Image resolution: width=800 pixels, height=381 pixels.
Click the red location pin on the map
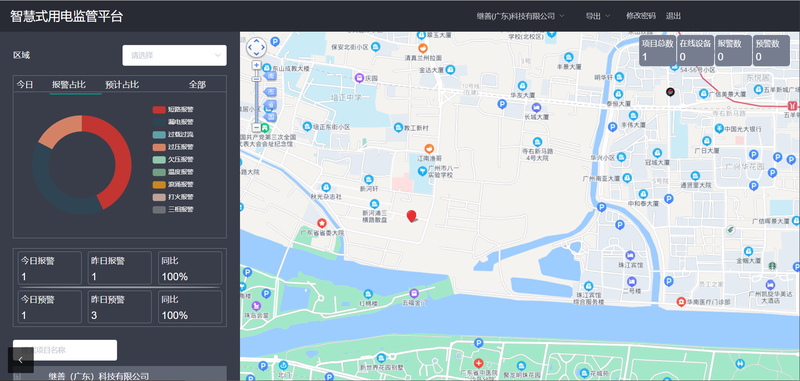411,216
